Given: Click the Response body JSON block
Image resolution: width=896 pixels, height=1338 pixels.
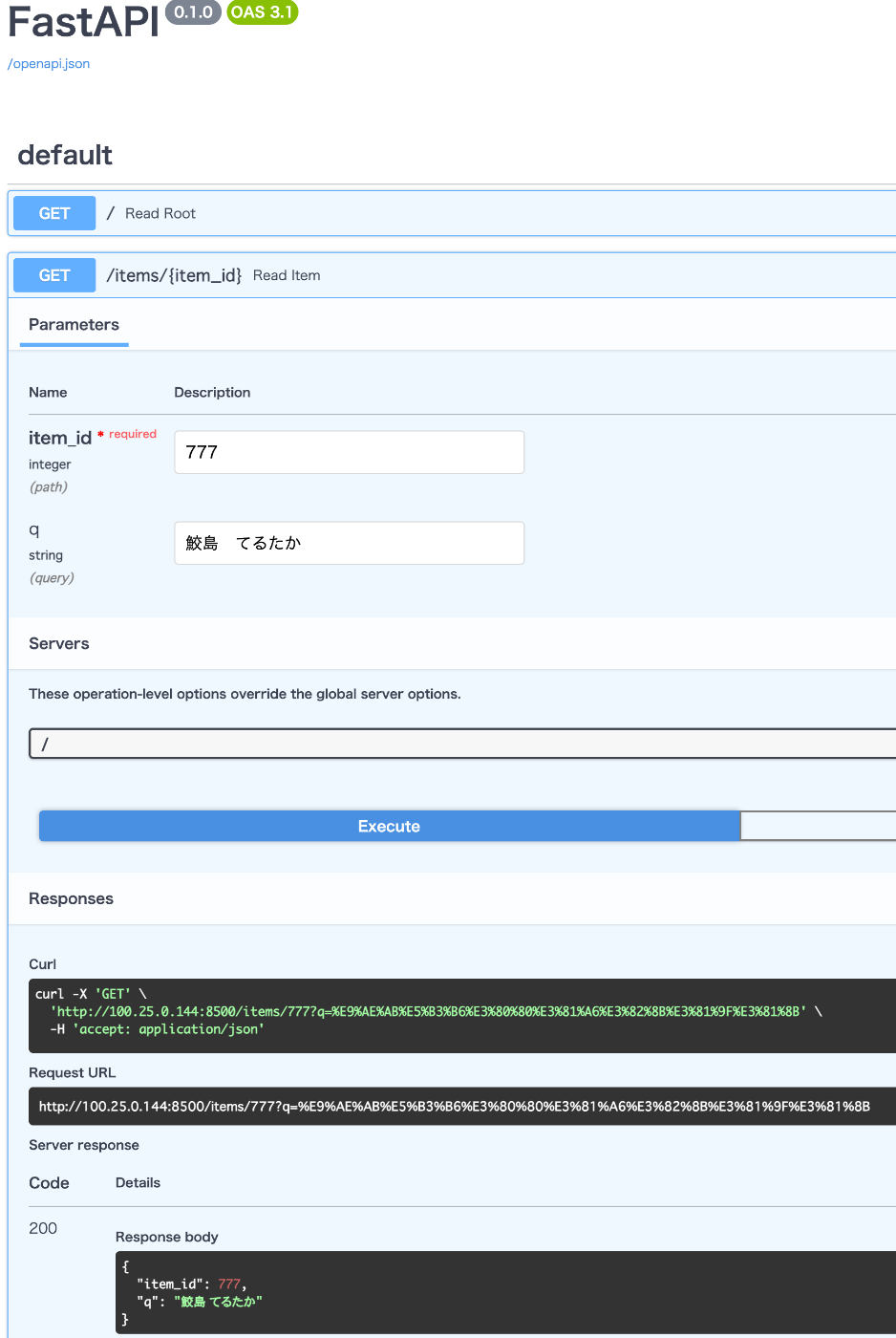Looking at the screenshot, I should coord(505,1293).
